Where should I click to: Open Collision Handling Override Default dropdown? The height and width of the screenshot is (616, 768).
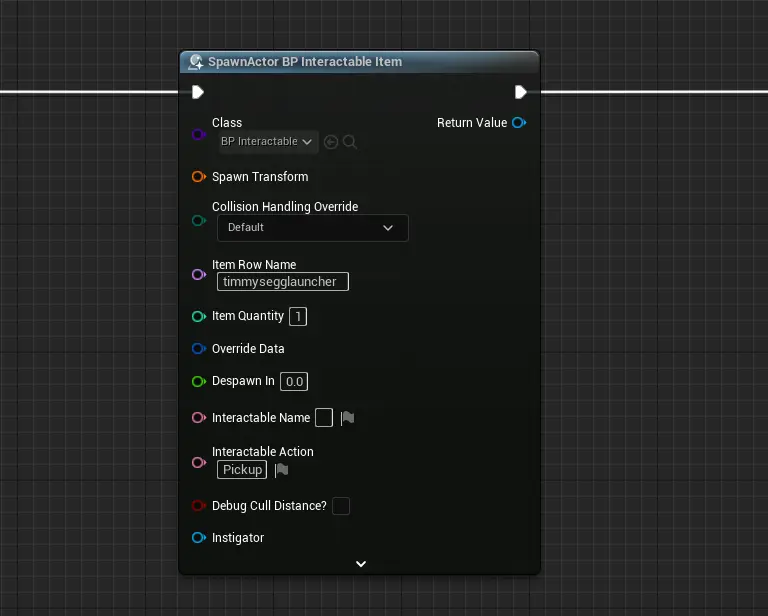coord(312,228)
